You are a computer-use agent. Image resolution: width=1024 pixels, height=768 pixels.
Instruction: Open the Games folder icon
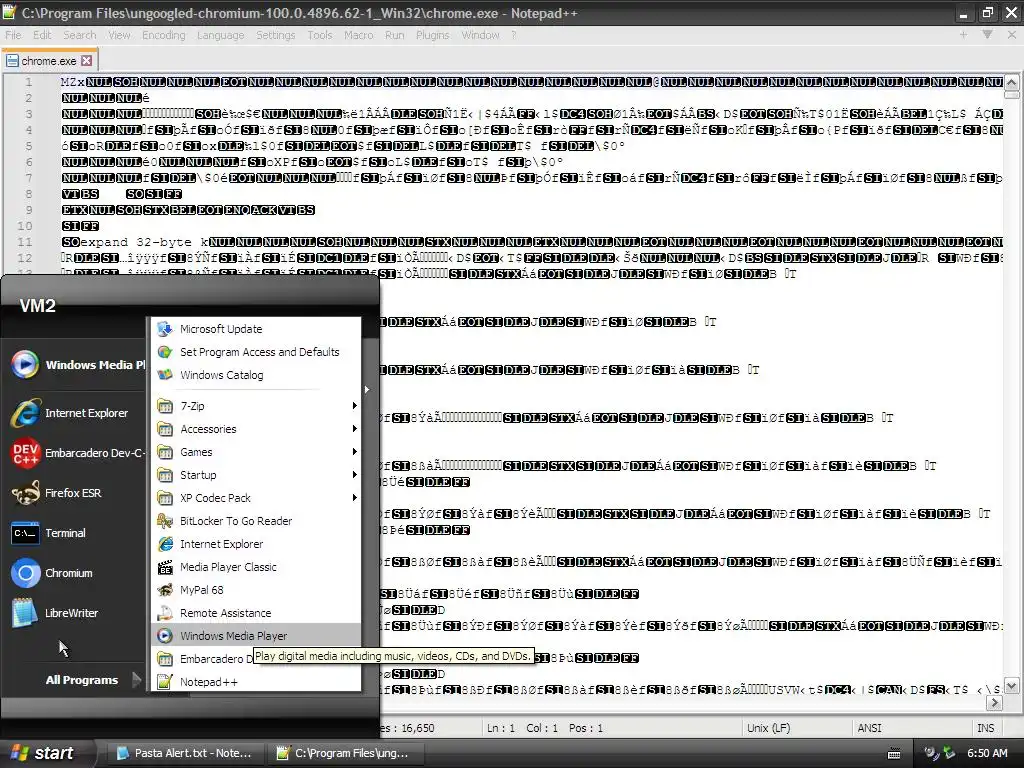(x=165, y=452)
